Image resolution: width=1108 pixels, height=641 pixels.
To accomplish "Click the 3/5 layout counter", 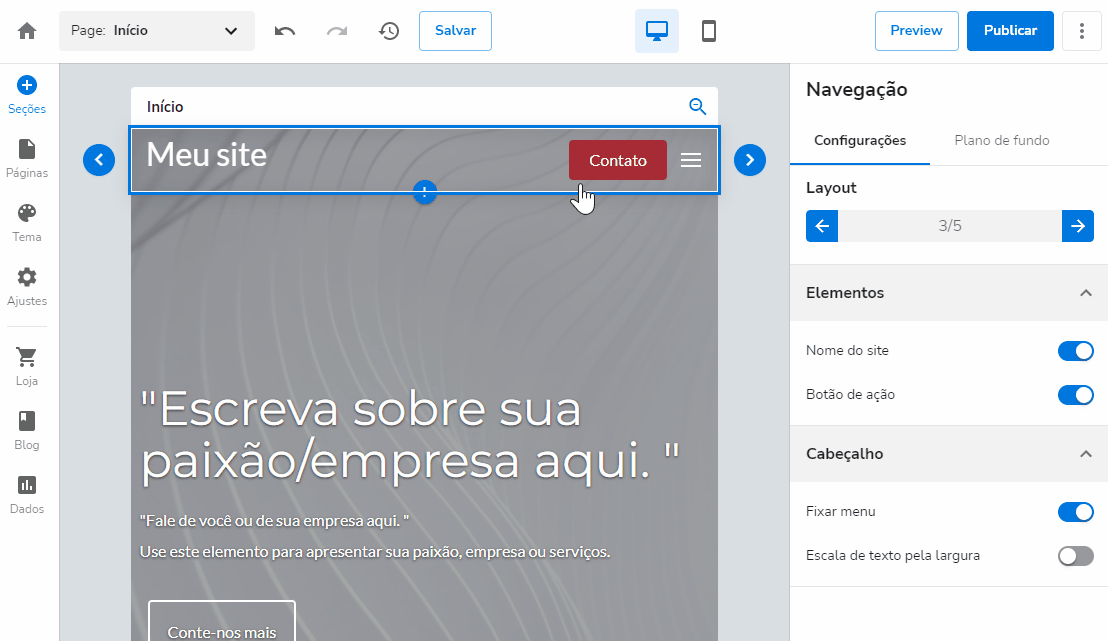I will click(950, 226).
